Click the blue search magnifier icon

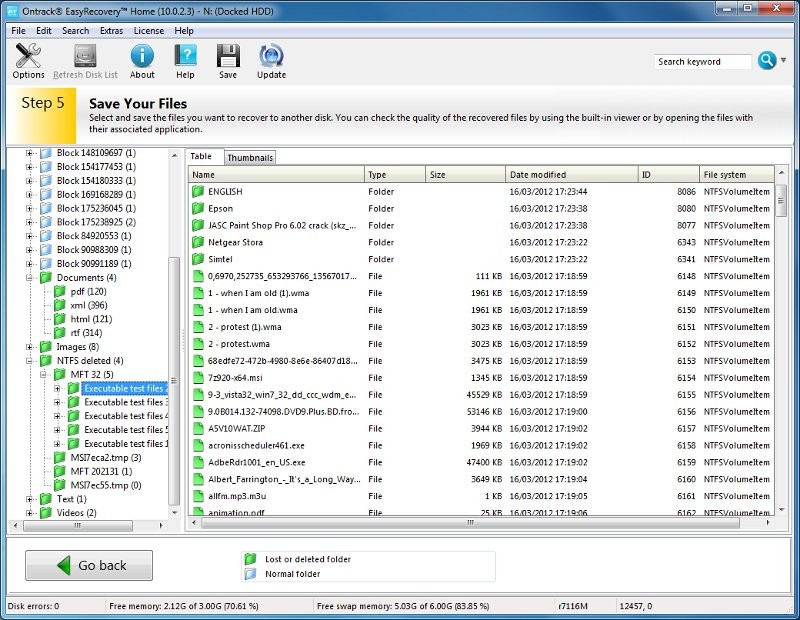(x=767, y=60)
